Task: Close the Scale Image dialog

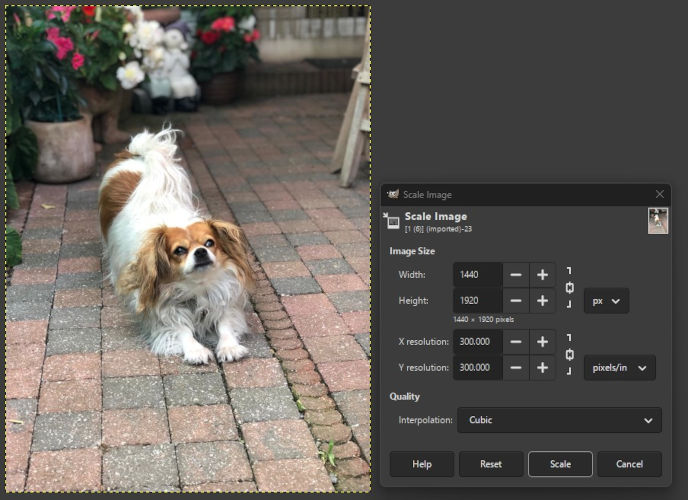Action: click(659, 194)
